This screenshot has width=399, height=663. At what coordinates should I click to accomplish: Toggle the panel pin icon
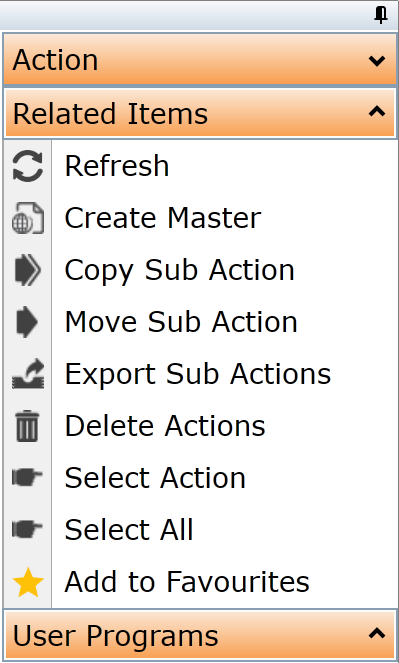(381, 15)
